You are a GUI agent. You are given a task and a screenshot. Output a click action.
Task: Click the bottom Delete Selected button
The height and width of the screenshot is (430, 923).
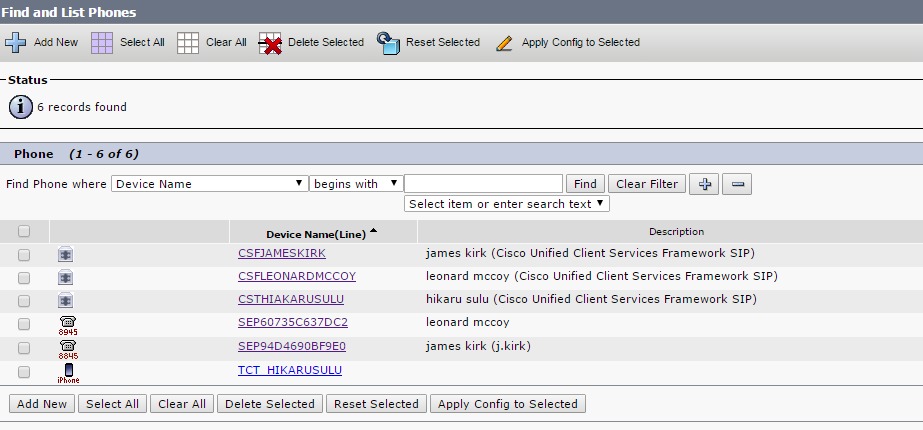pyautogui.click(x=270, y=404)
